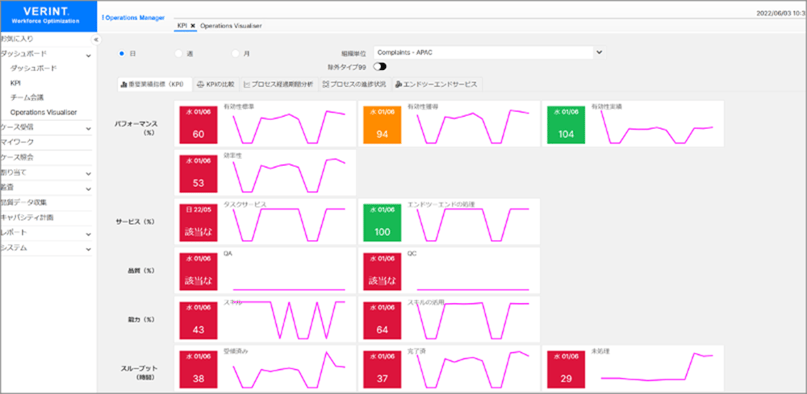807x394 pixels.
Task: Switch to the Operations Visualiser top tab
Action: click(x=231, y=26)
